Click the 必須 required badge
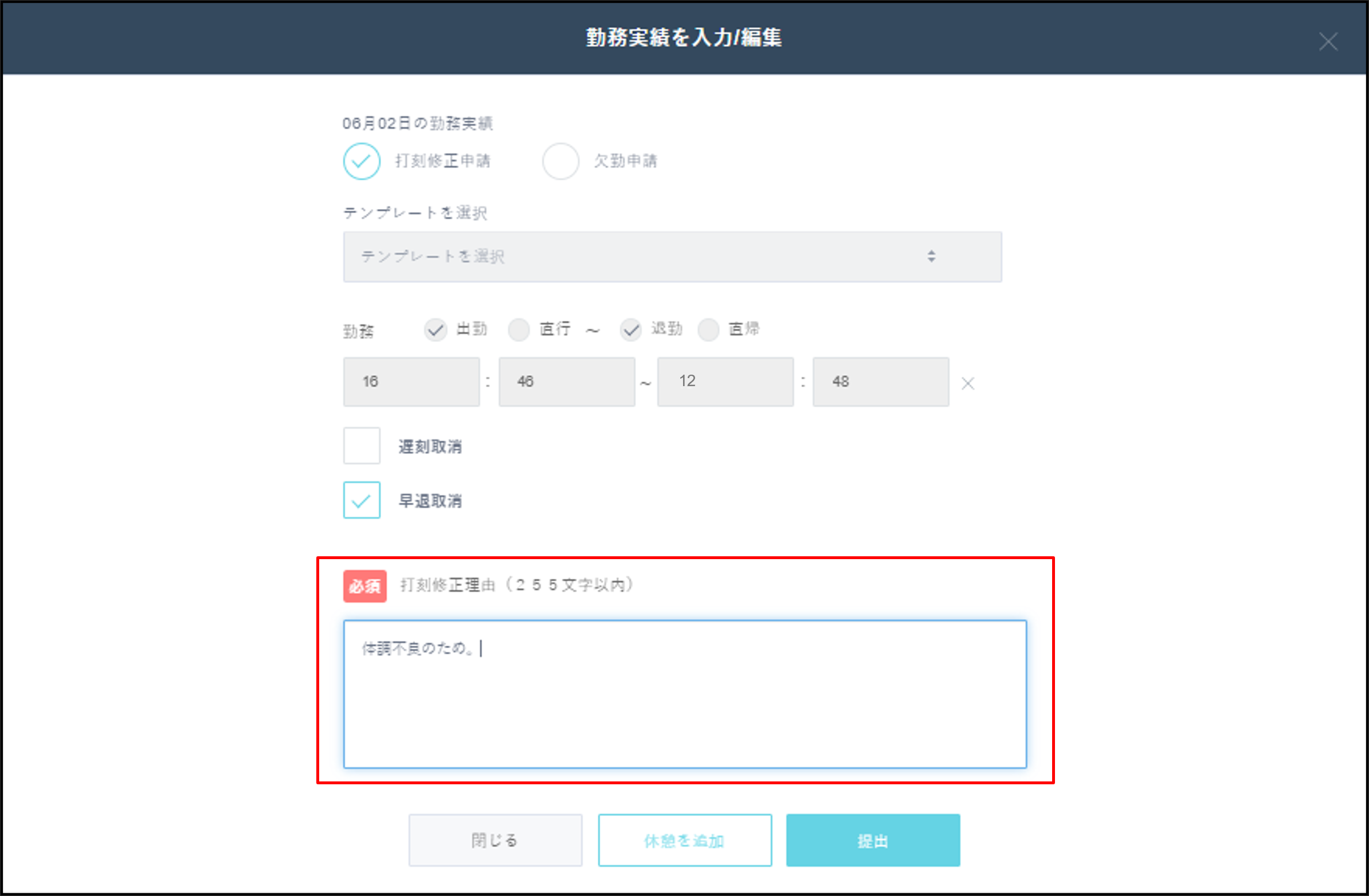Image resolution: width=1369 pixels, height=896 pixels. (364, 586)
